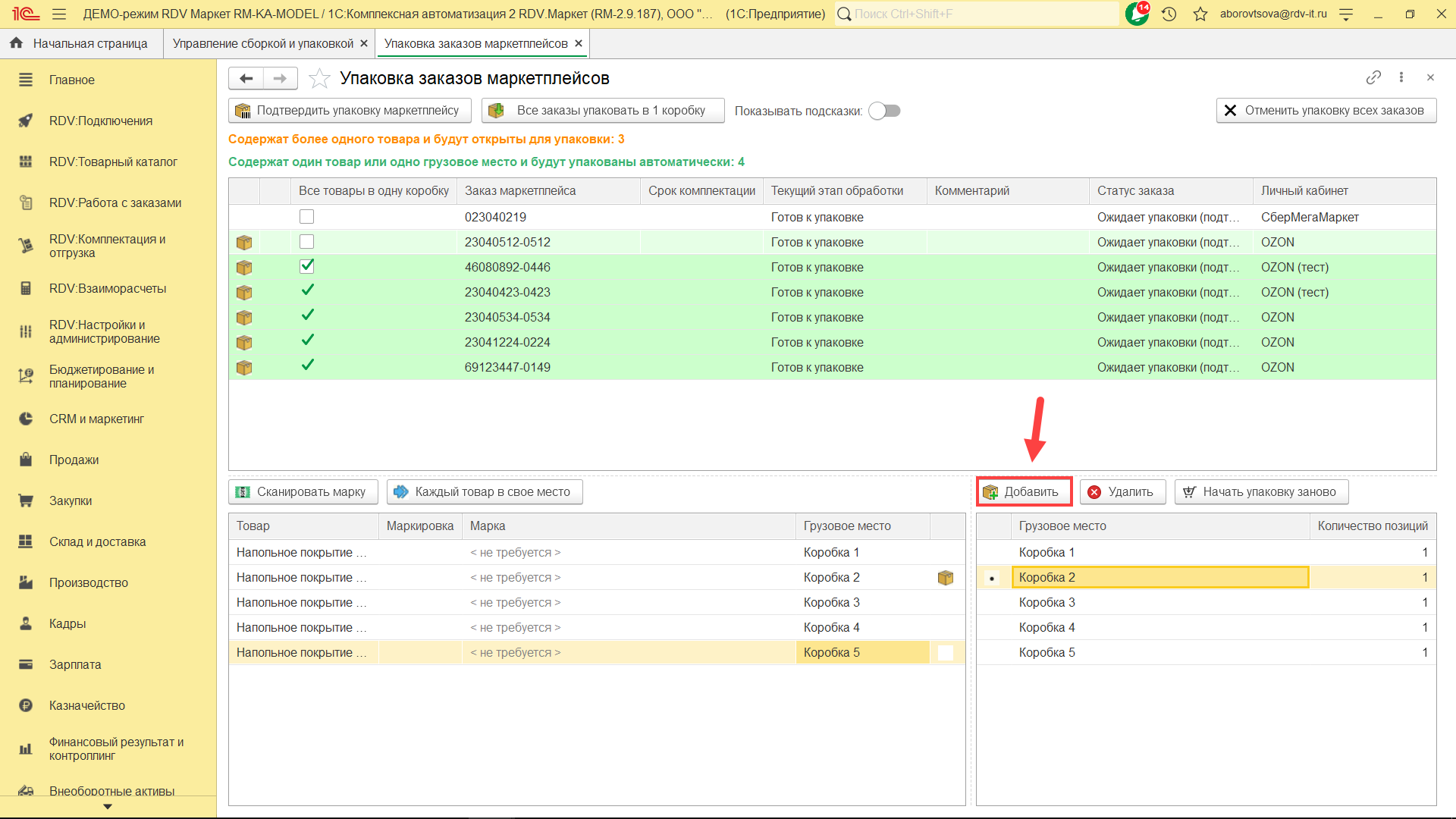
Task: Open the three-dot more actions menu
Action: click(x=1401, y=77)
